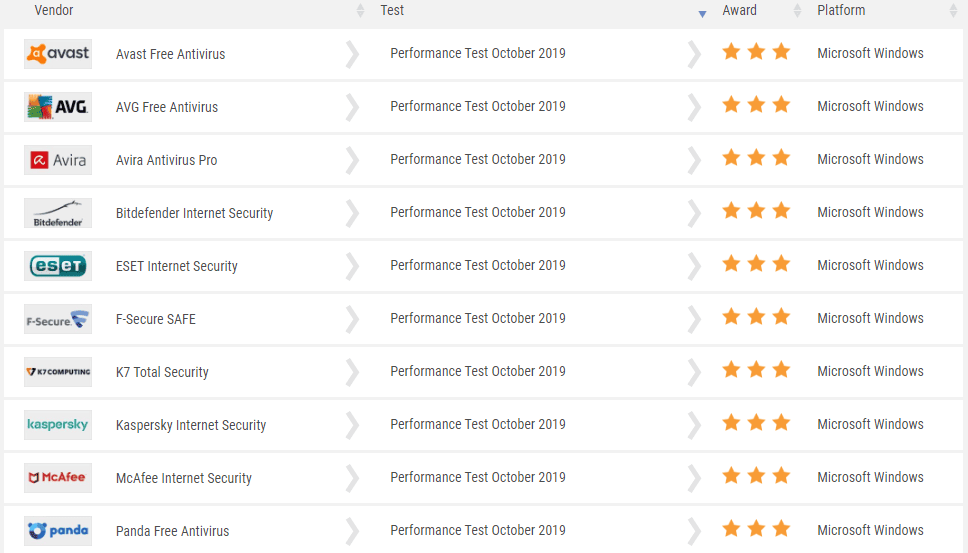The width and height of the screenshot is (968, 553).
Task: Open chevron before ESET's award stars
Action: click(695, 267)
